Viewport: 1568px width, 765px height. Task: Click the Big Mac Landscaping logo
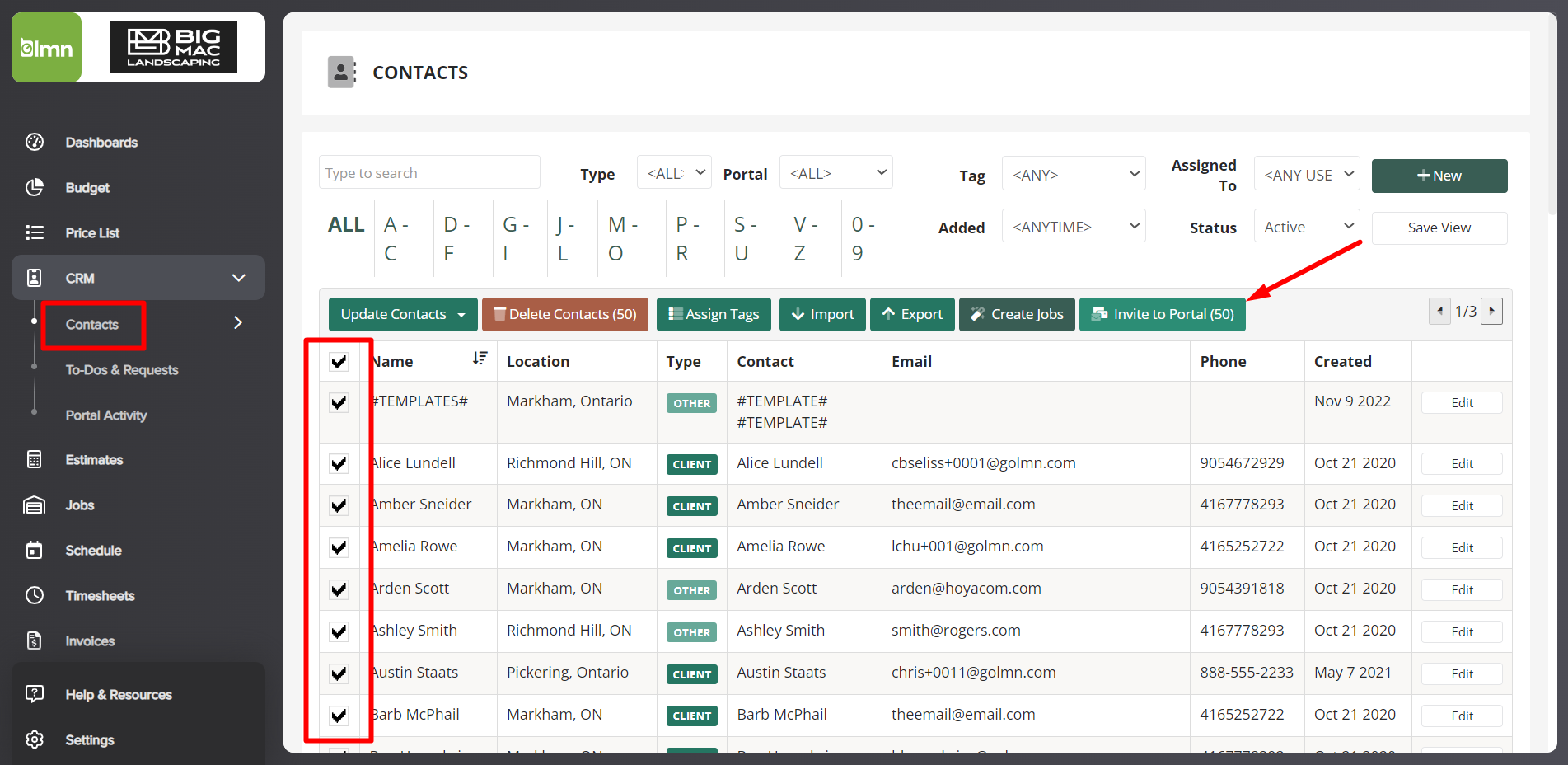tap(174, 48)
